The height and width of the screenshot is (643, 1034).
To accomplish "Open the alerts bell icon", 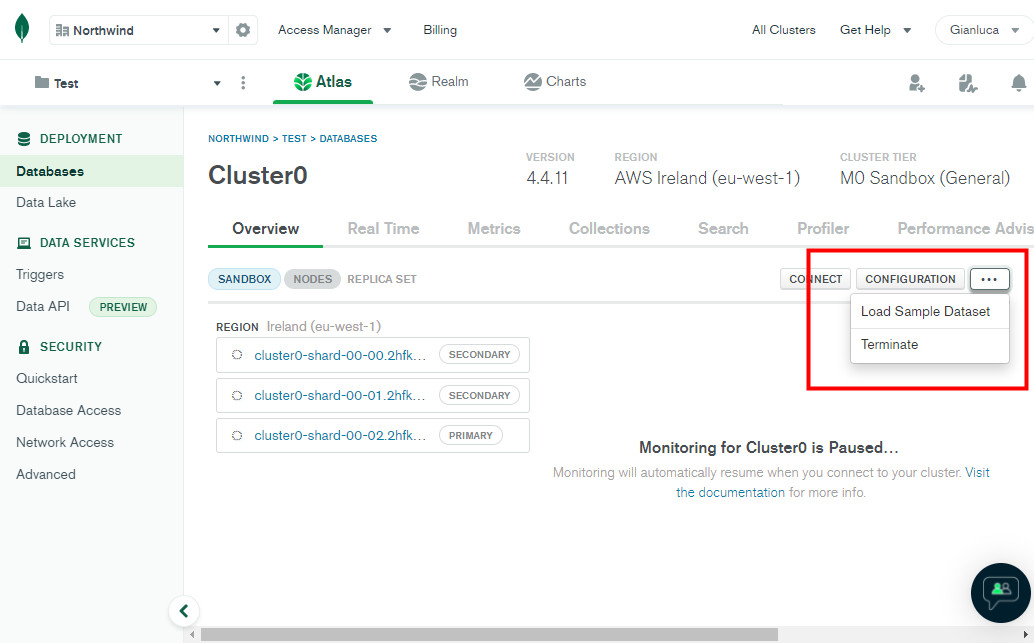I will pos(1019,83).
